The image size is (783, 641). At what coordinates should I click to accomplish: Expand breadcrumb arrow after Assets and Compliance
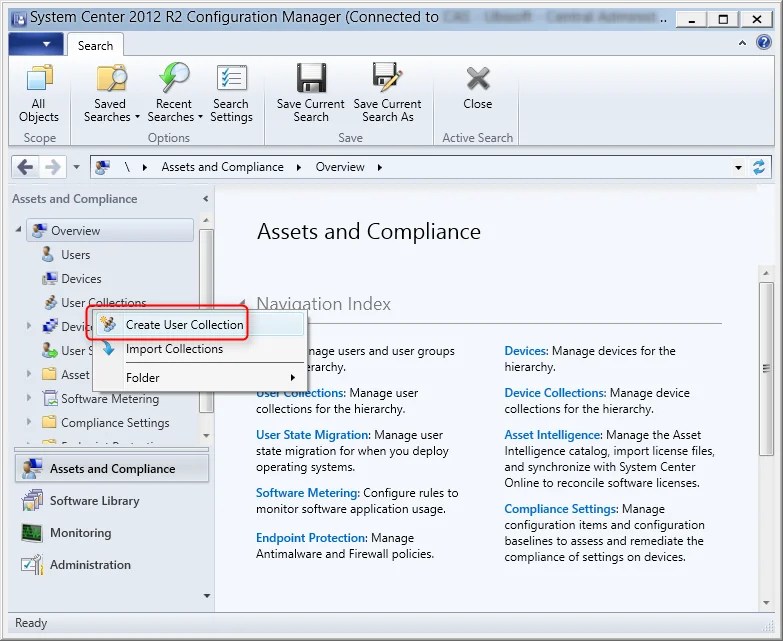[x=299, y=167]
